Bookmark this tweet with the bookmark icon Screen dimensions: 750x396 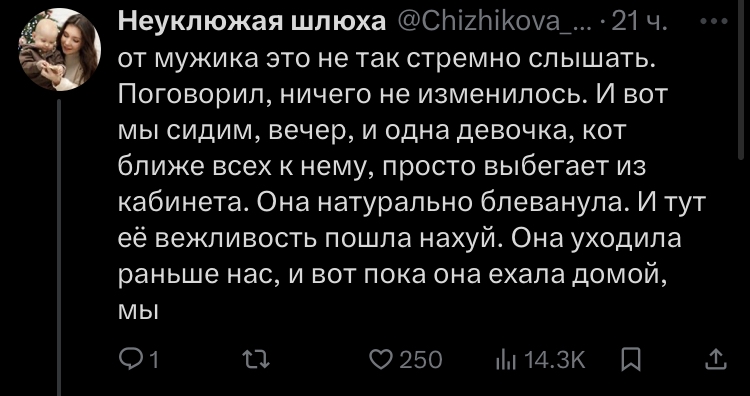coord(630,360)
